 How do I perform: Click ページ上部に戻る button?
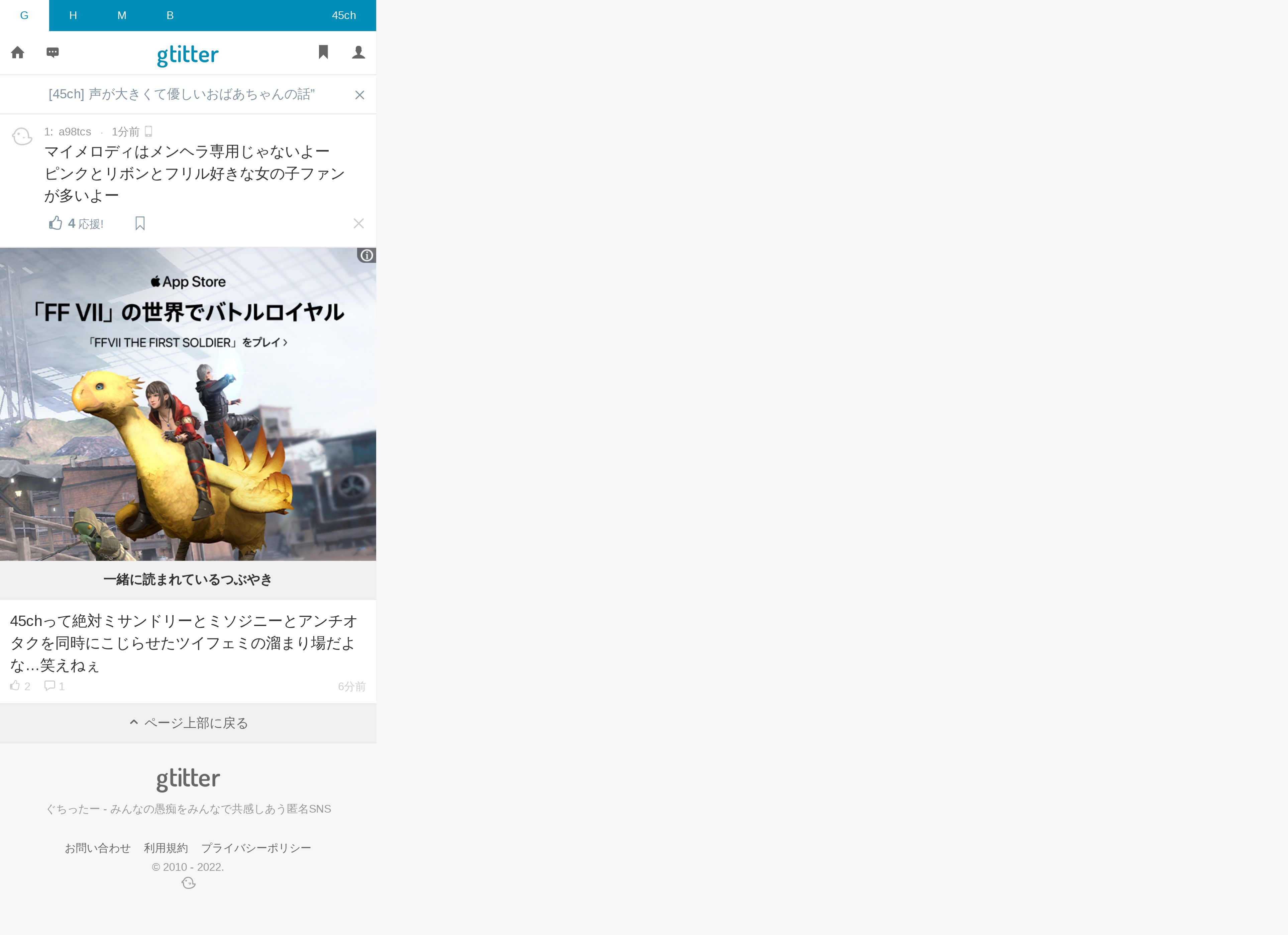pyautogui.click(x=188, y=723)
